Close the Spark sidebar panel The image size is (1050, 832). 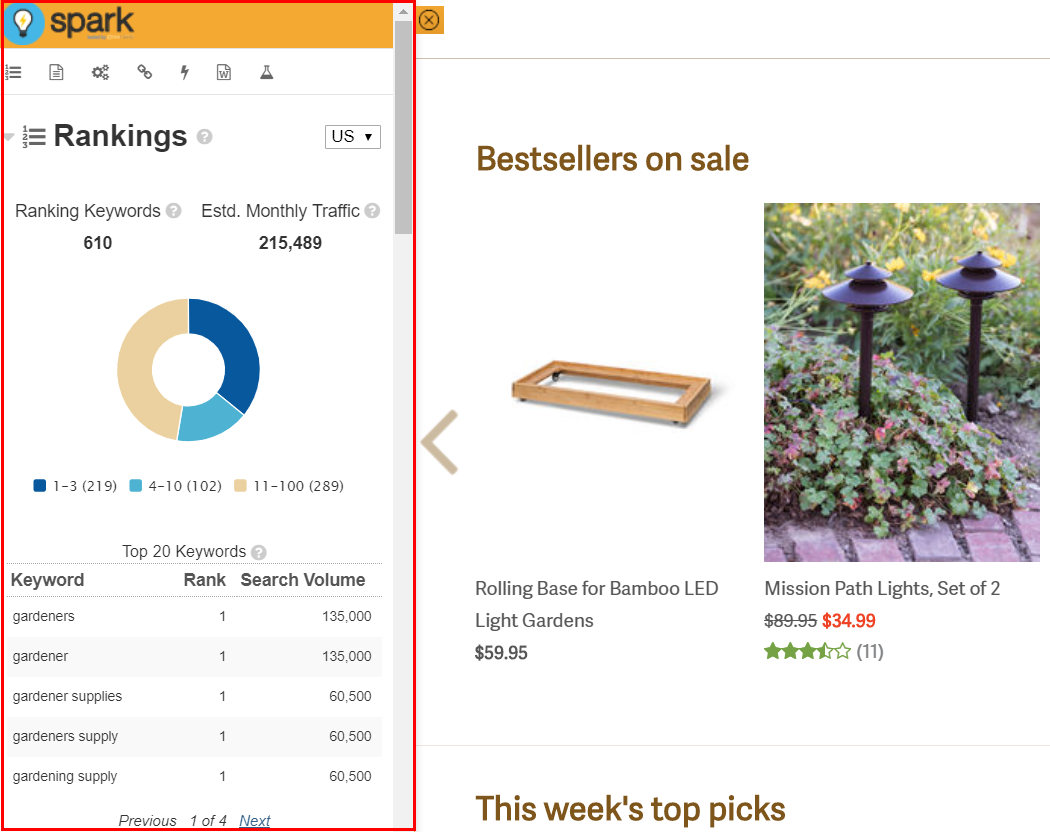click(x=429, y=20)
